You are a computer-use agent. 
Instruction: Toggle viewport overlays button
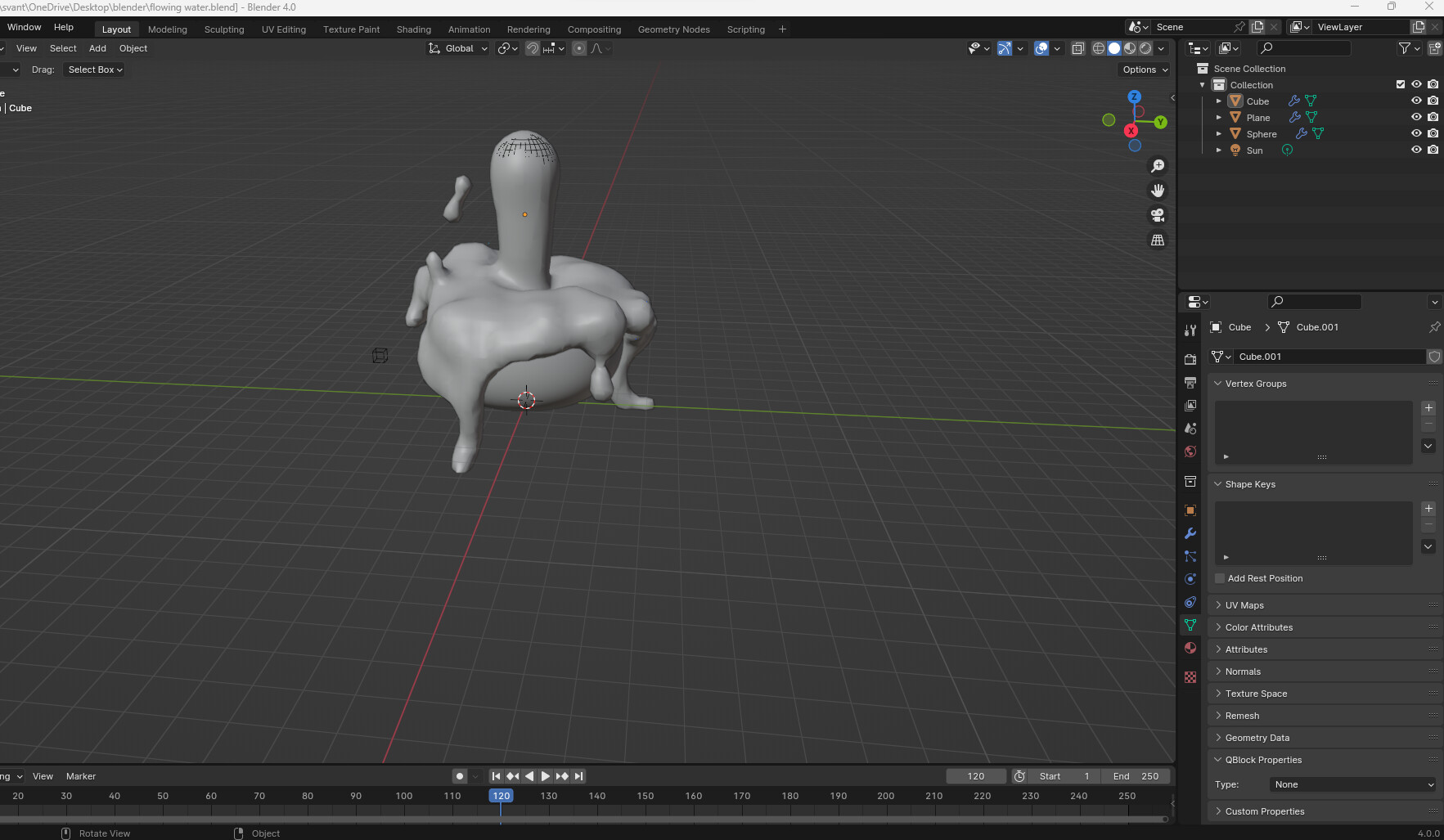pos(1041,48)
